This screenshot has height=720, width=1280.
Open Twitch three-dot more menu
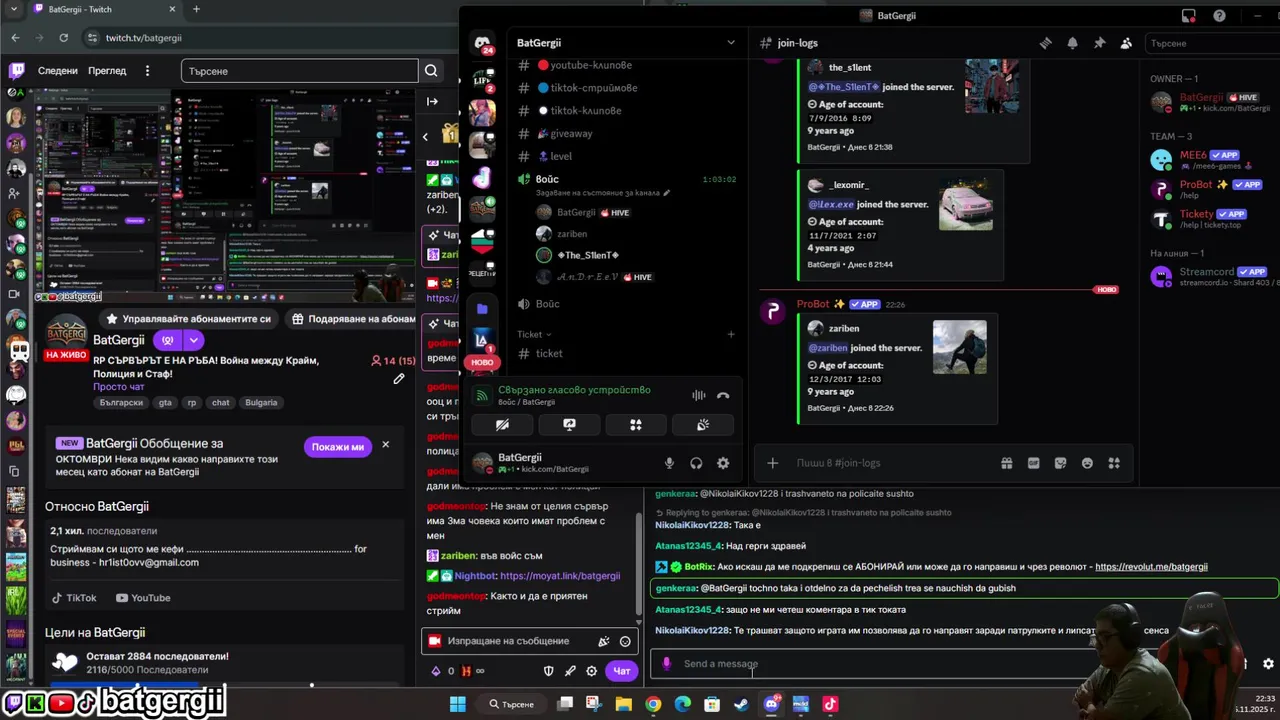(x=147, y=71)
